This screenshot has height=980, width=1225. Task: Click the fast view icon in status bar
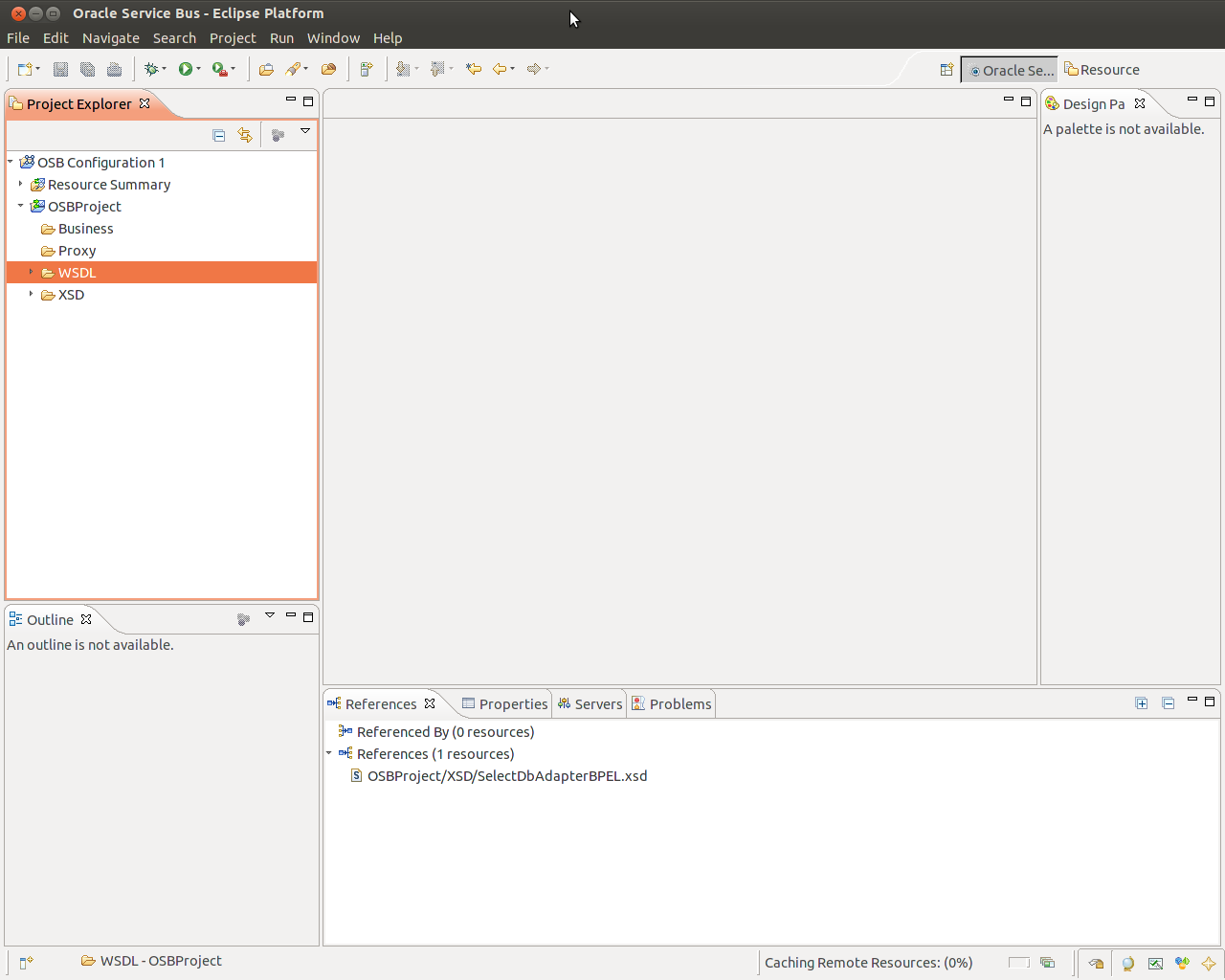(x=26, y=963)
